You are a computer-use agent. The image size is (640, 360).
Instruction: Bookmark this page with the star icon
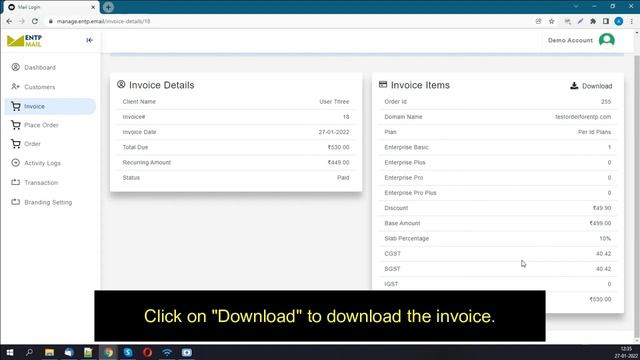point(551,21)
